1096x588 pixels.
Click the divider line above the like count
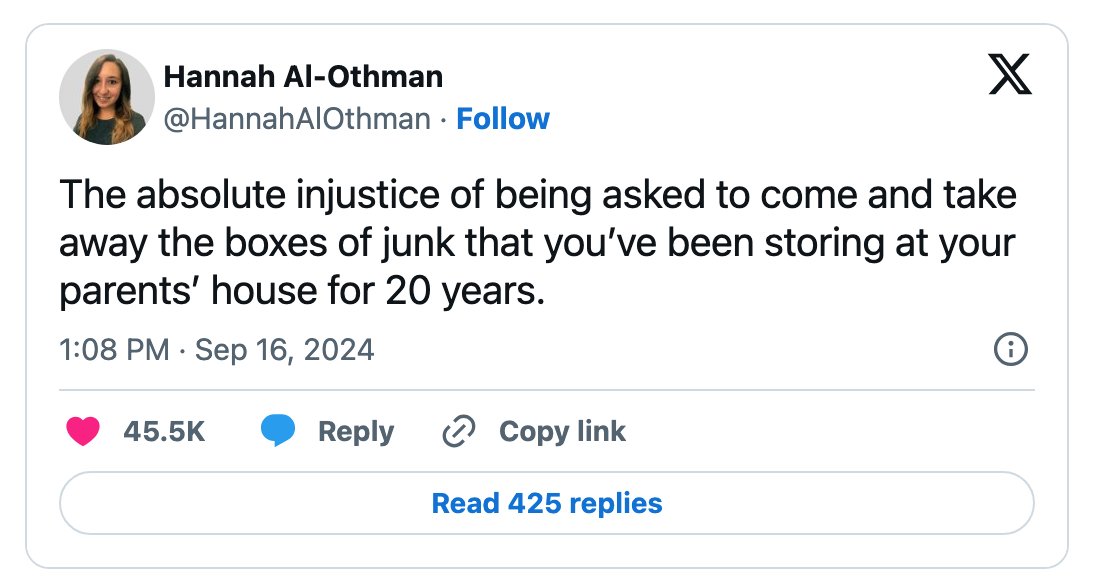pyautogui.click(x=547, y=390)
